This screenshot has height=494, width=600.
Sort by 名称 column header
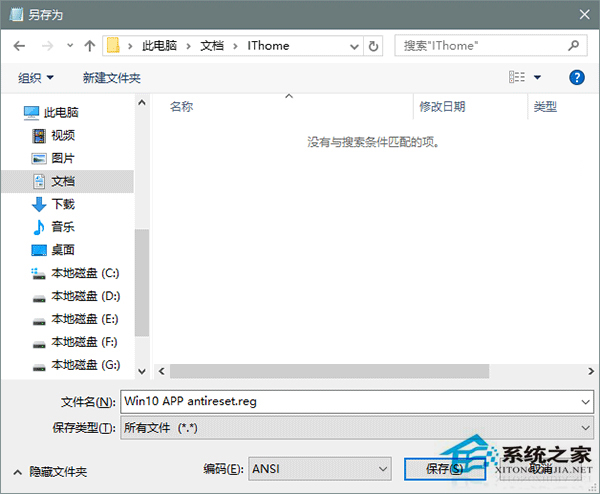point(182,106)
